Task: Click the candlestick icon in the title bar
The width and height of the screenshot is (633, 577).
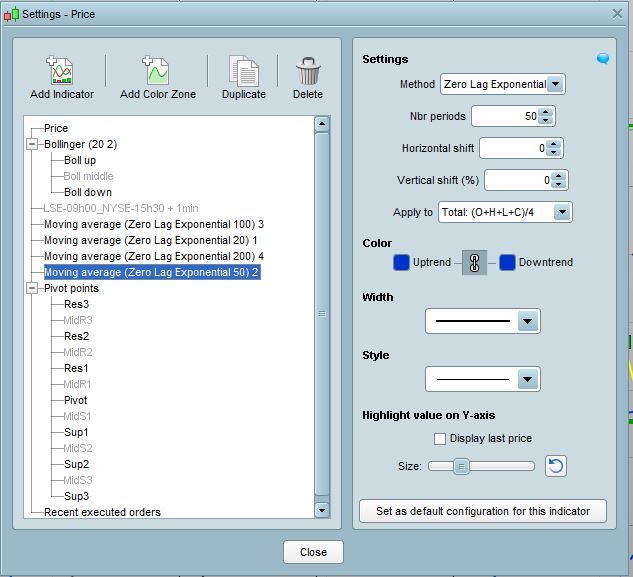Action: coord(11,14)
